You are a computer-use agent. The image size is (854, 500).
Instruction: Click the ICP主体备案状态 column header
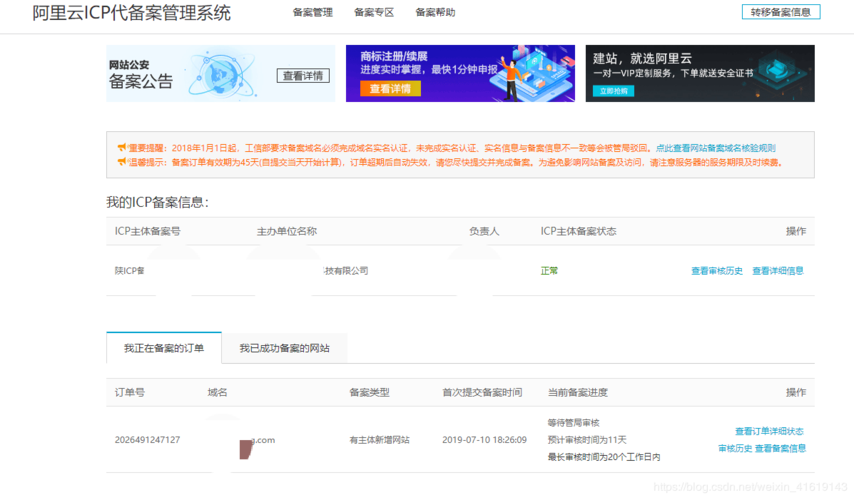(x=578, y=231)
